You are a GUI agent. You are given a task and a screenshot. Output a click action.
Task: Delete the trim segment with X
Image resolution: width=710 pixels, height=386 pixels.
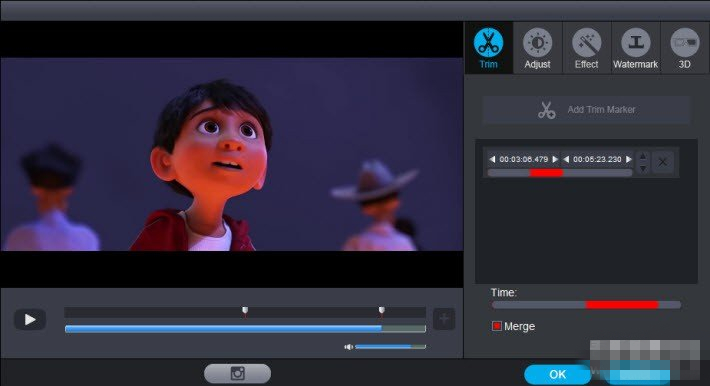tap(662, 162)
